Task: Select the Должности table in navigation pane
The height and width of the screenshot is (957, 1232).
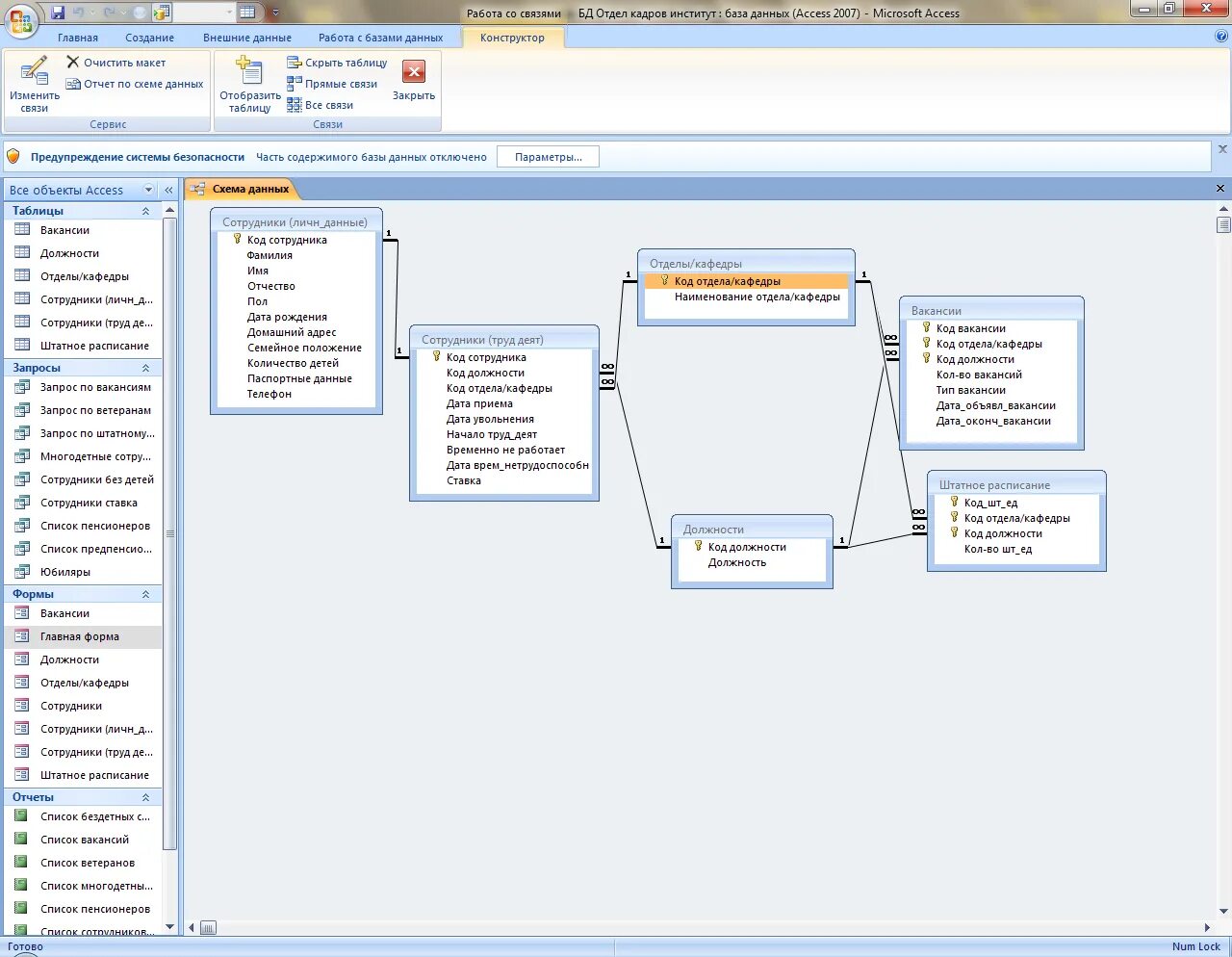Action: [x=83, y=253]
